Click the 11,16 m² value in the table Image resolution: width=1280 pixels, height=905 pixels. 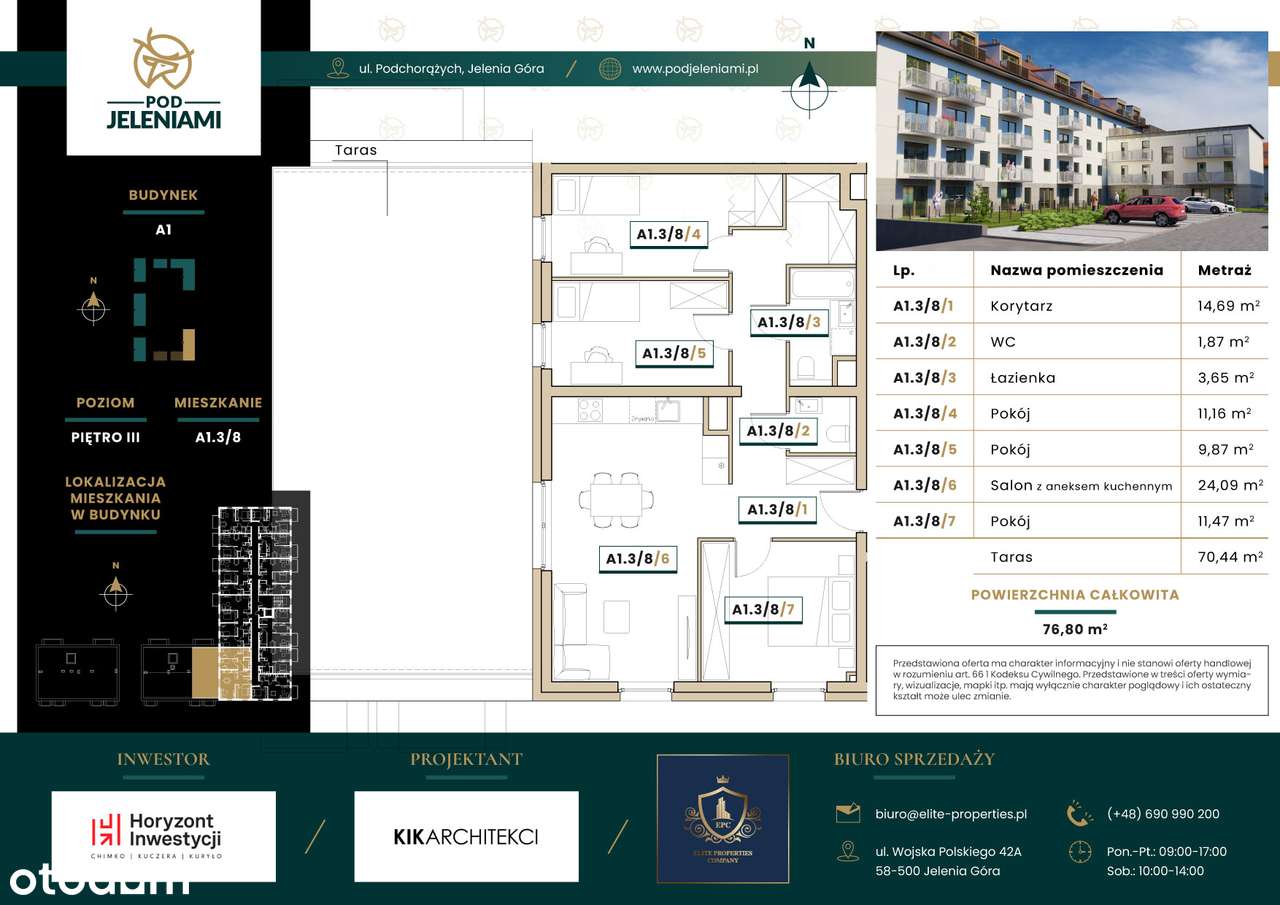point(1226,413)
